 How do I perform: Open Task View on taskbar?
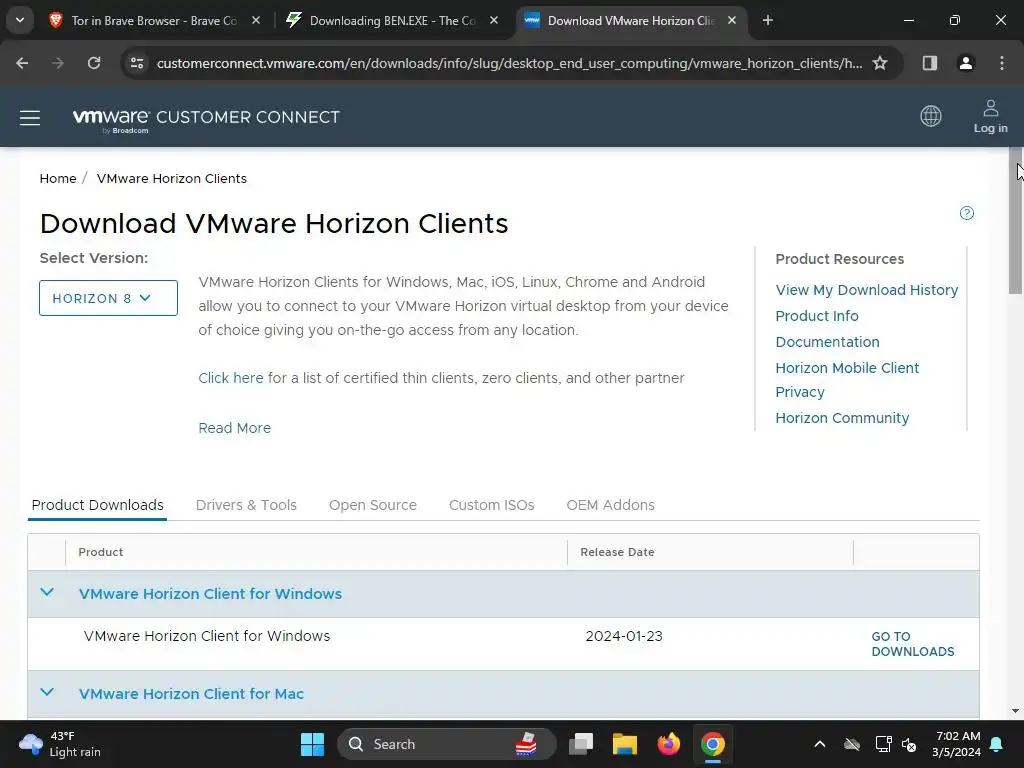click(581, 744)
